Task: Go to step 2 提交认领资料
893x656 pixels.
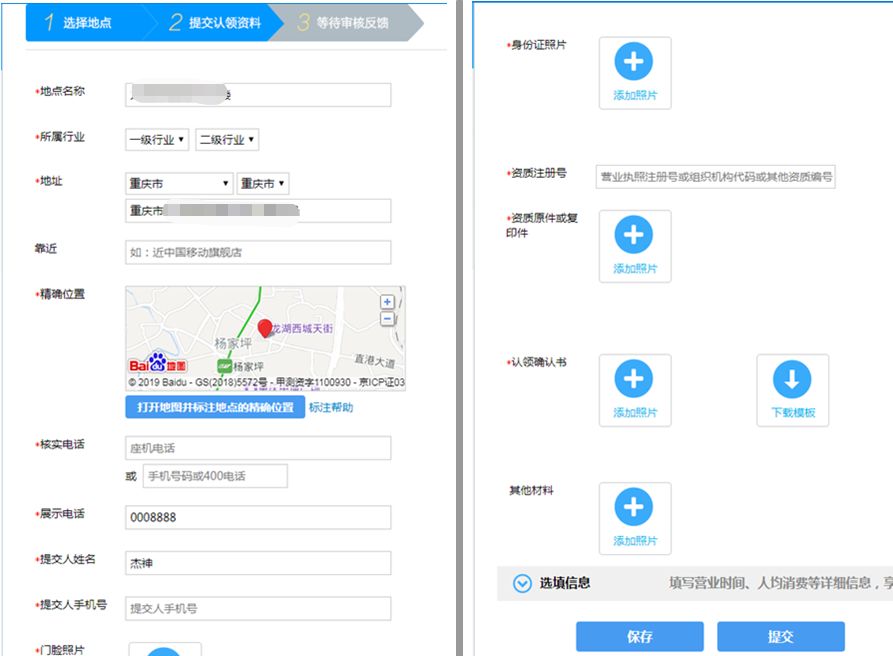Action: tap(215, 23)
